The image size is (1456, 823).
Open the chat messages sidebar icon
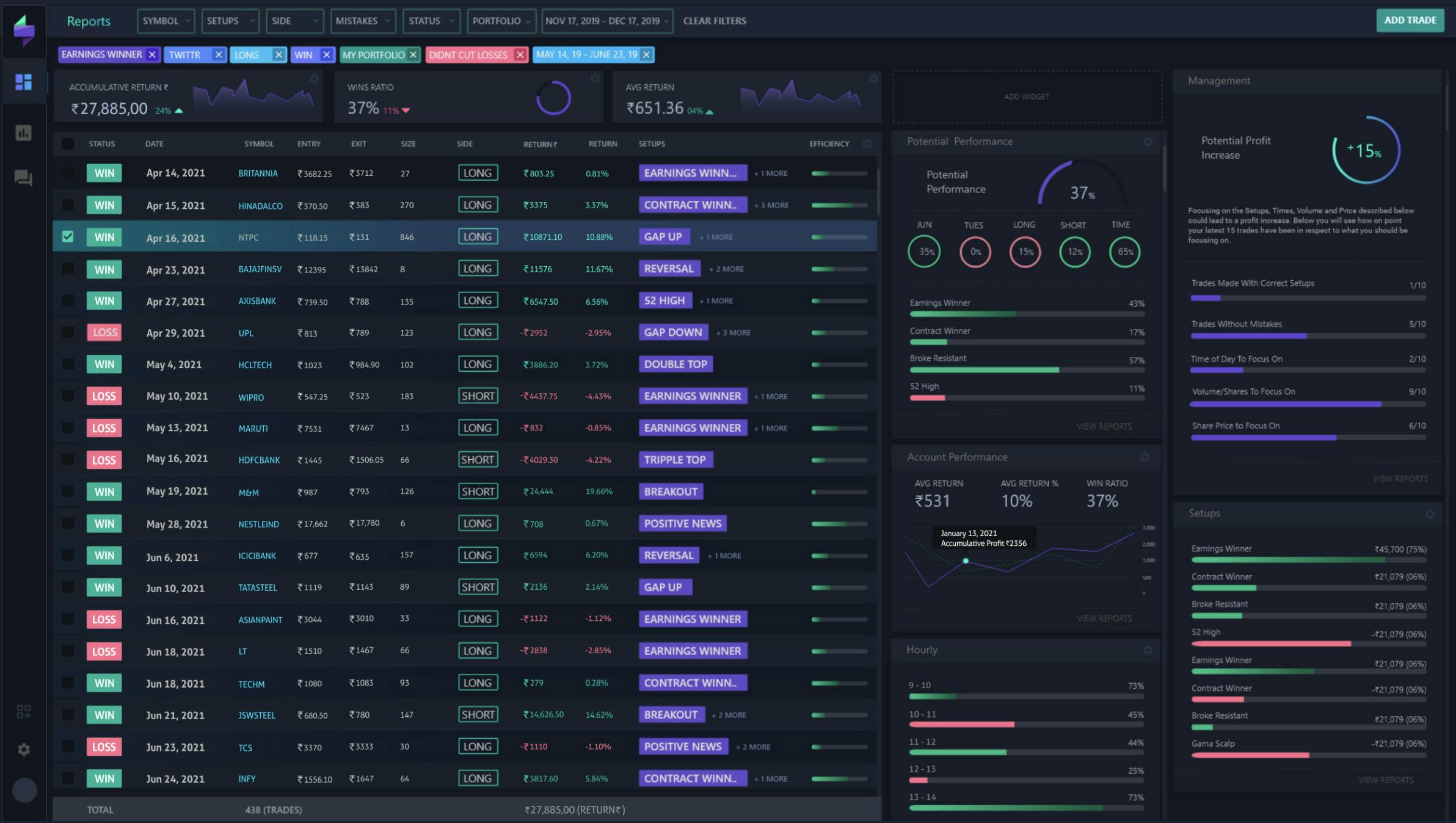pyautogui.click(x=23, y=178)
